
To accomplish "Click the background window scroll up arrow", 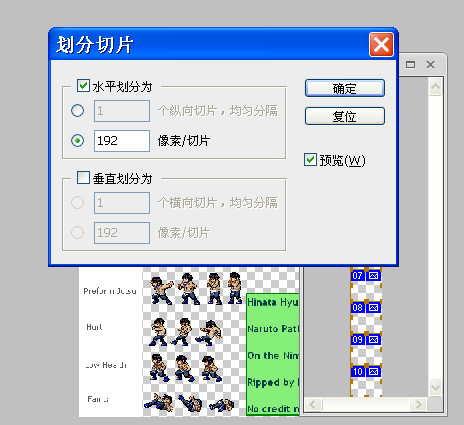I will [435, 87].
